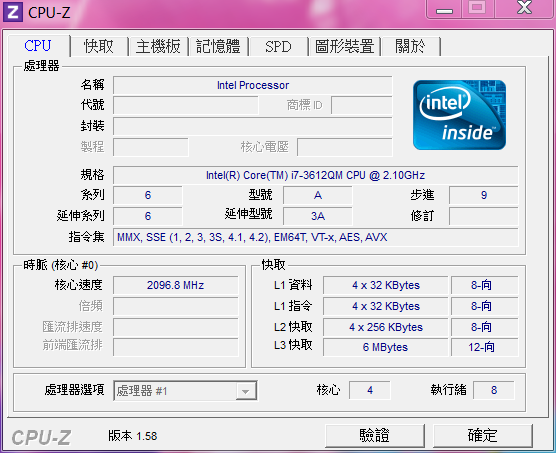Open the 關於 tab

(x=410, y=46)
